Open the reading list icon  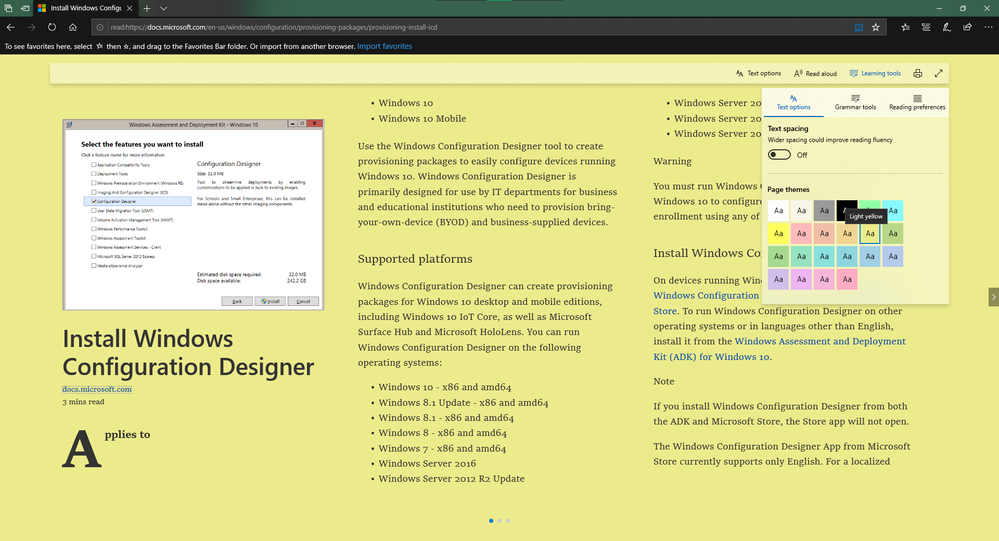coord(926,27)
